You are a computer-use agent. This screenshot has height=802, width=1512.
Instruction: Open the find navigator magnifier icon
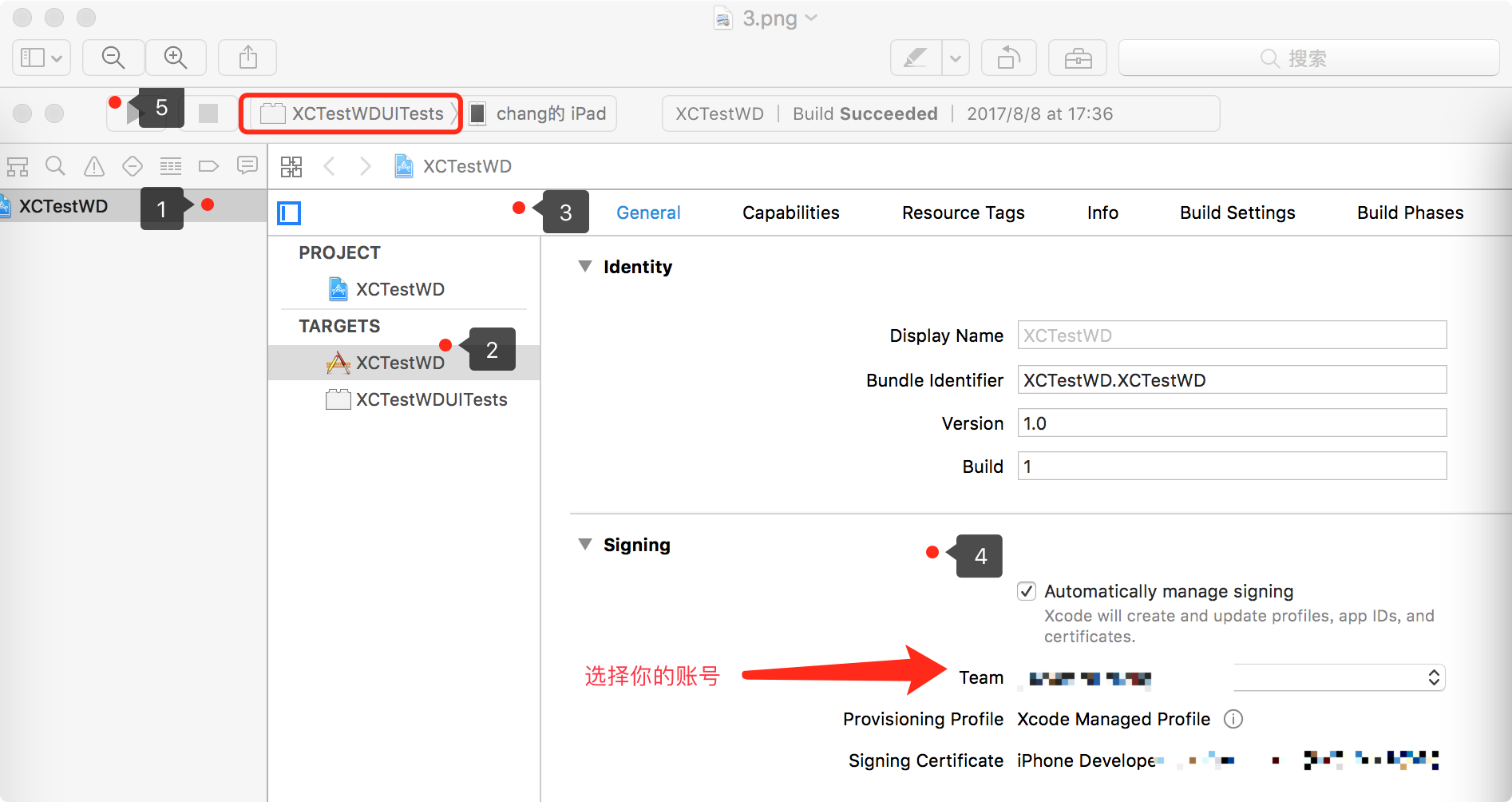[x=55, y=166]
